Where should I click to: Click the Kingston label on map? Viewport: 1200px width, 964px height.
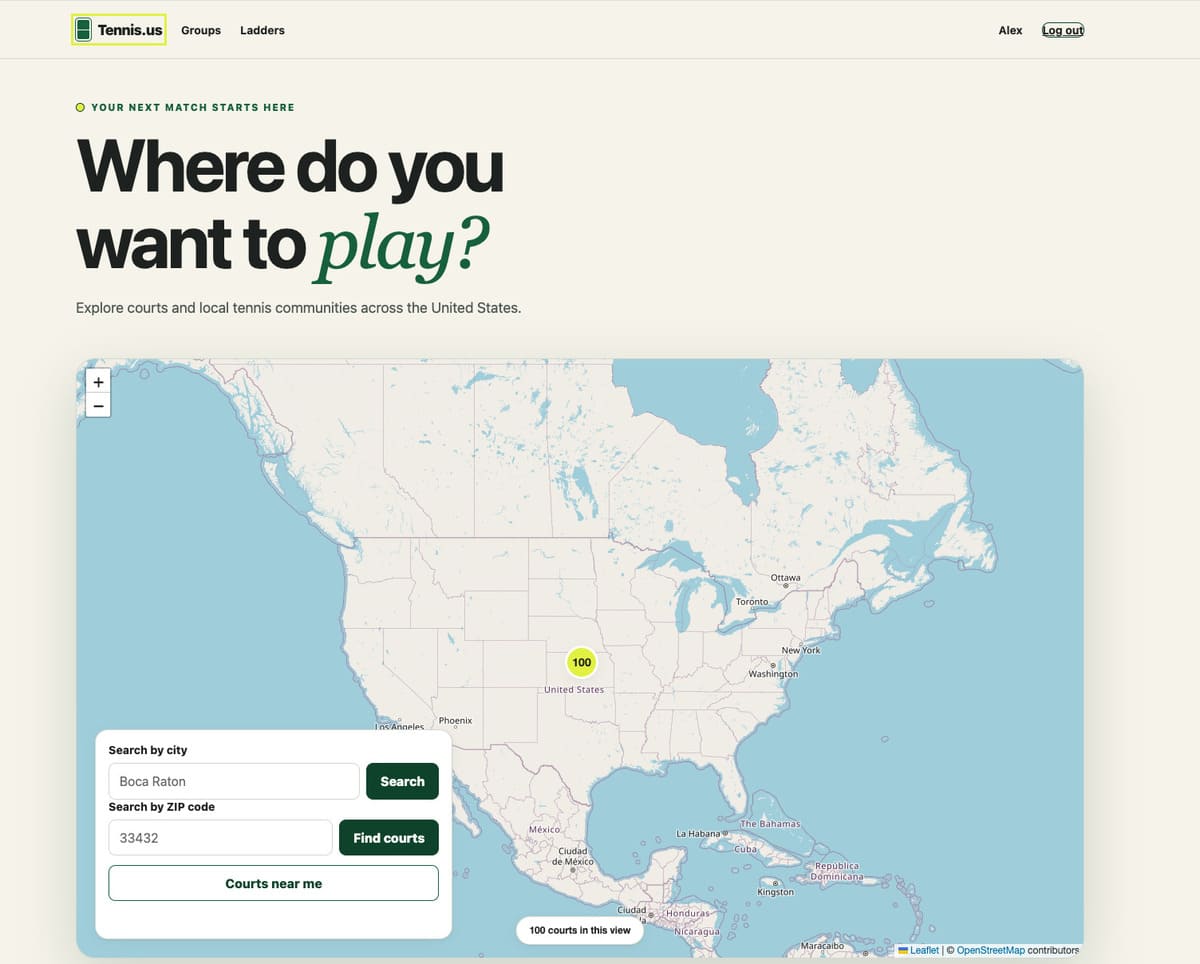(776, 891)
